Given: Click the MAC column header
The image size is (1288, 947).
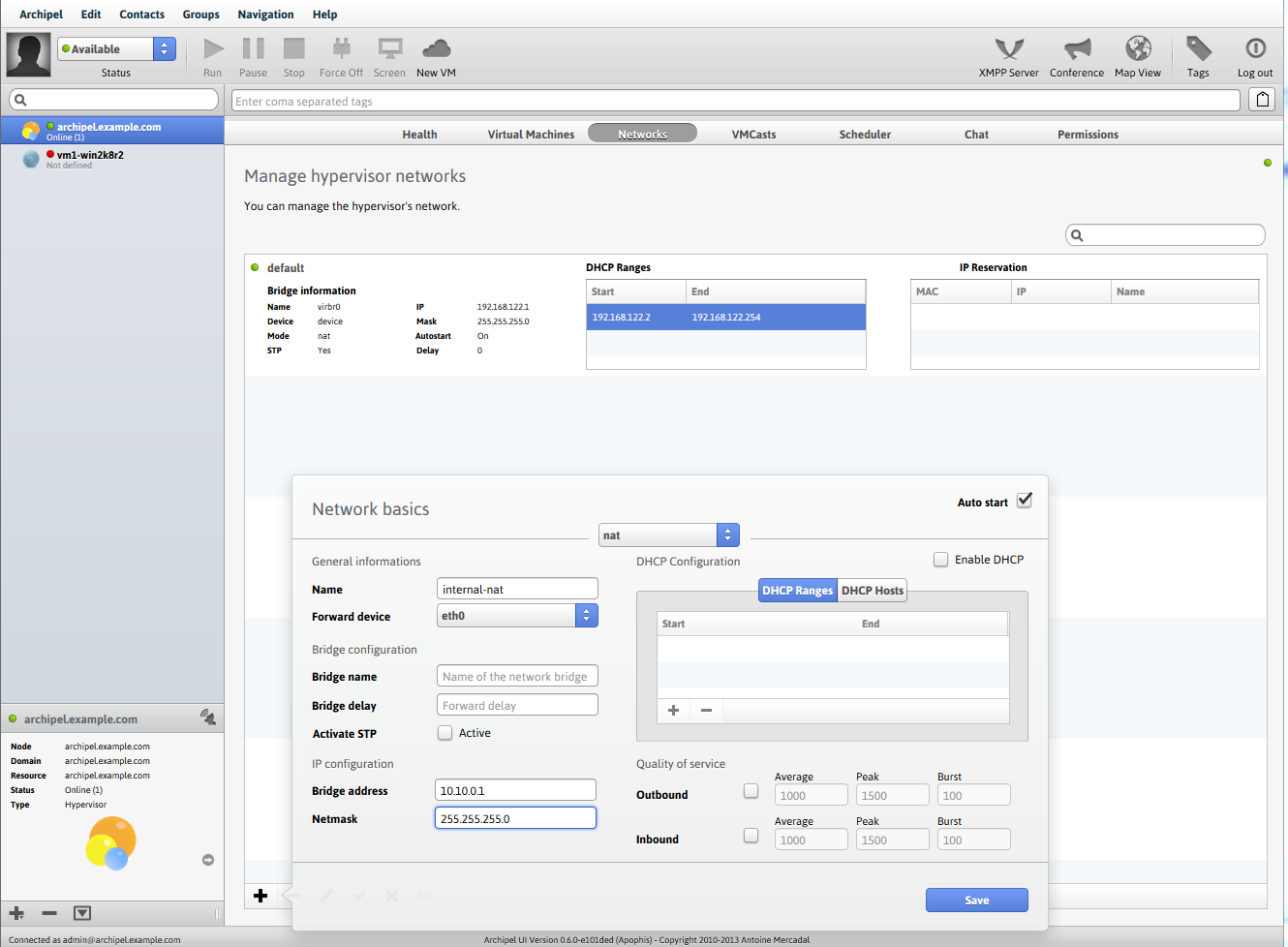Looking at the screenshot, I should (x=961, y=291).
